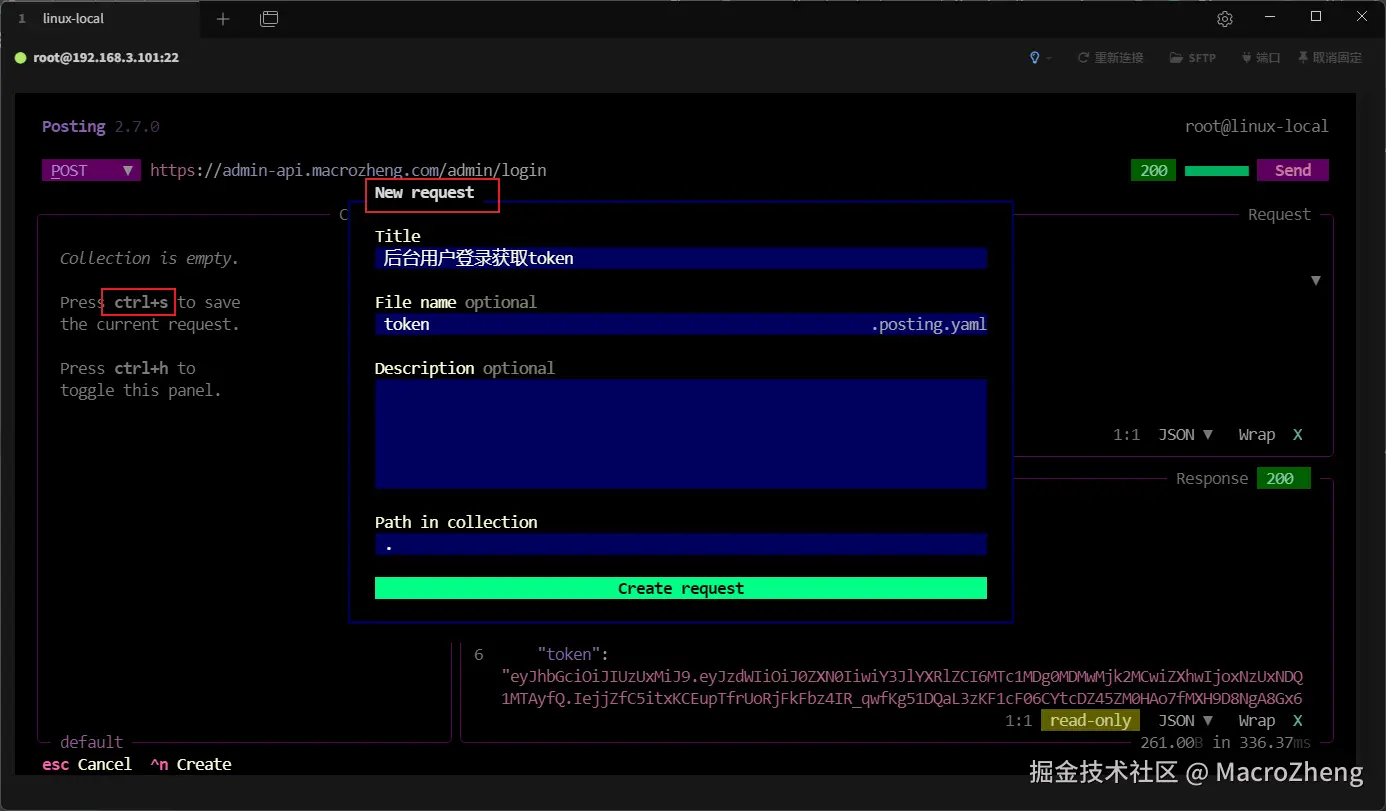The width and height of the screenshot is (1386, 811).
Task: Toggle Wrap in the Response panel
Action: 1270,720
